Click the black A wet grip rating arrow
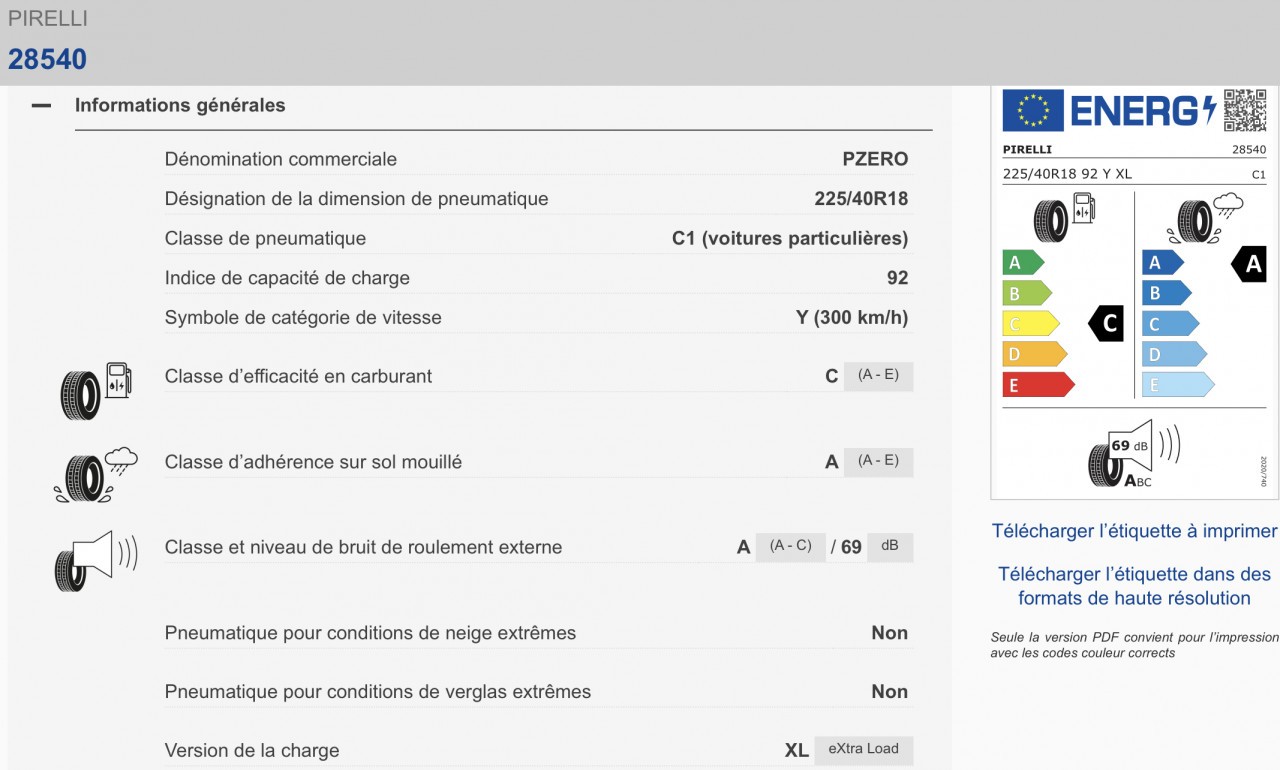Viewport: 1280px width, 770px height. click(1249, 264)
